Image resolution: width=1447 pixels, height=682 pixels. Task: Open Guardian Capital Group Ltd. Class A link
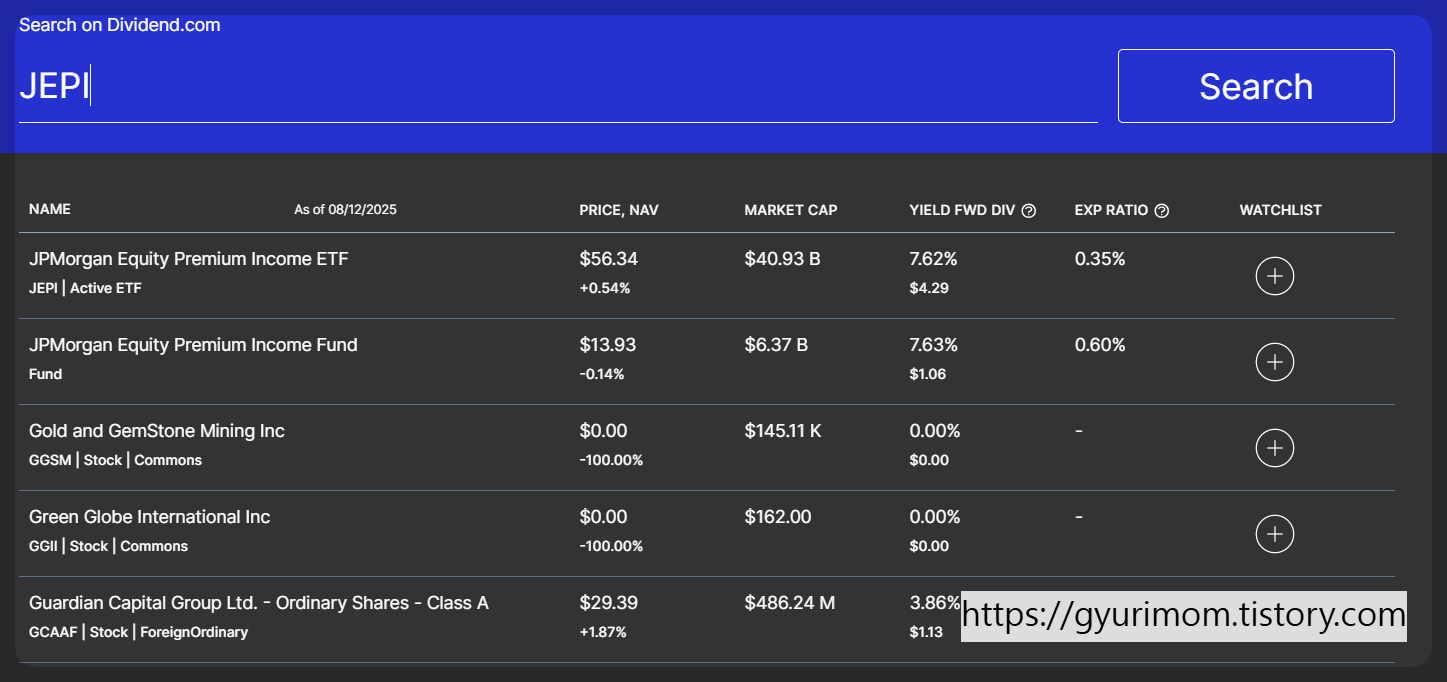(259, 603)
